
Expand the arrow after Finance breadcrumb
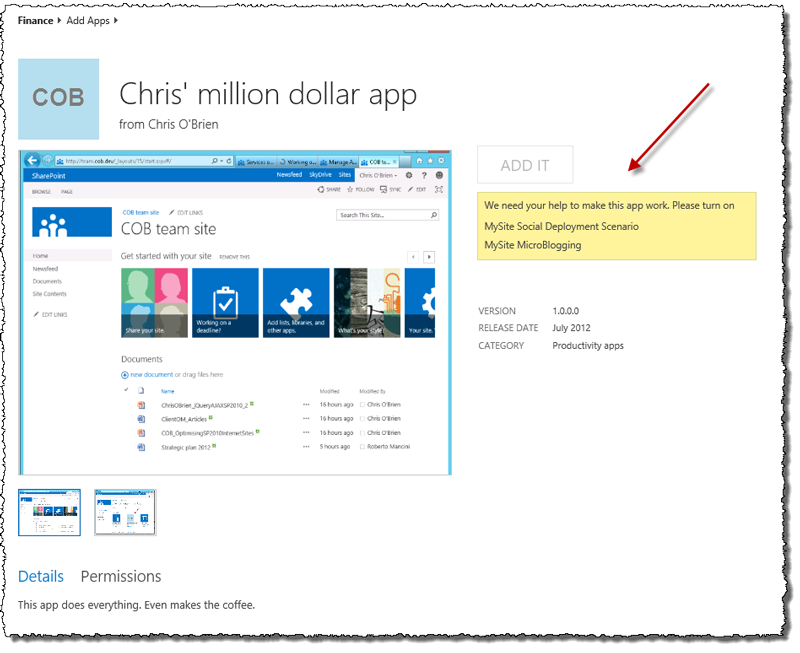(59, 20)
